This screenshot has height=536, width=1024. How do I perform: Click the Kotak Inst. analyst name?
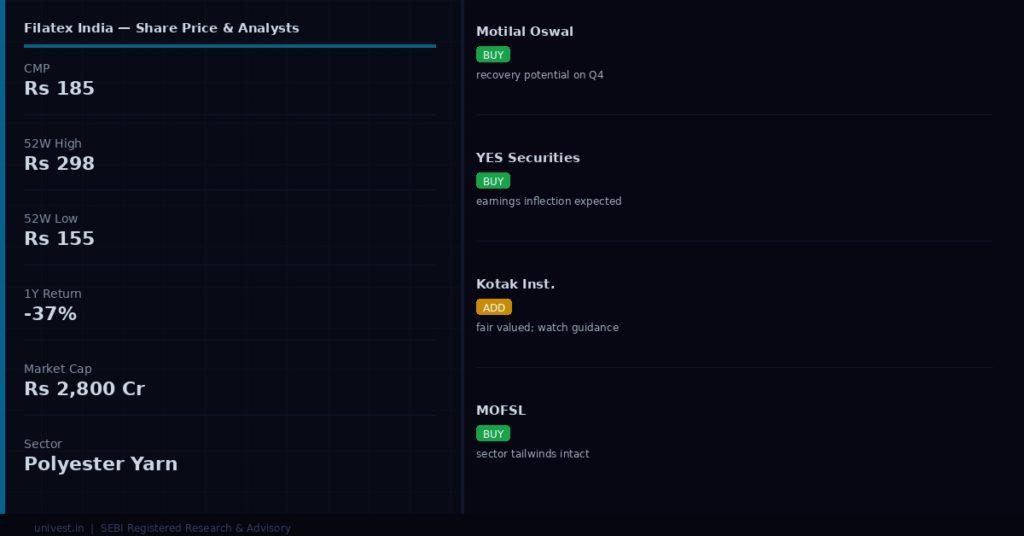click(515, 284)
